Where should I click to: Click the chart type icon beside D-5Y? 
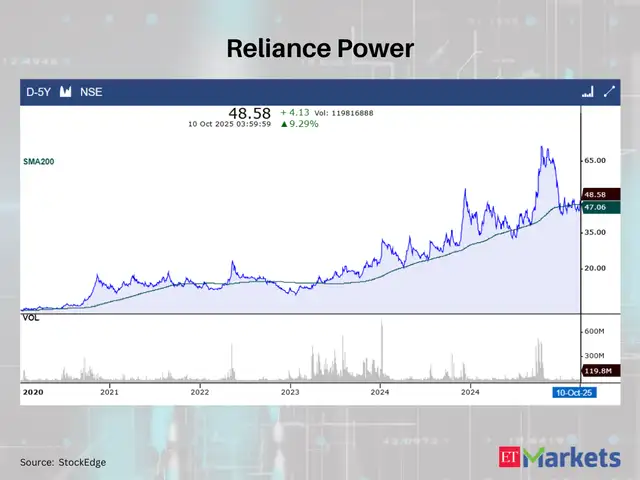click(x=66, y=92)
